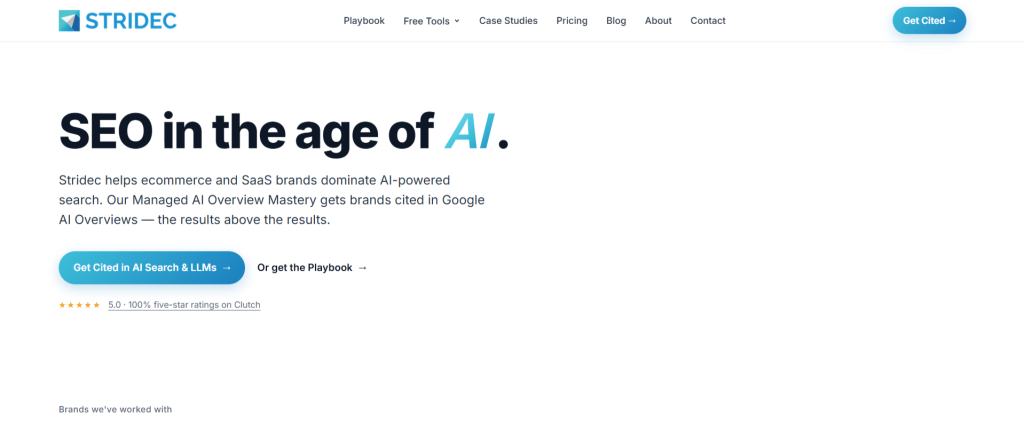
Task: Click Get Cited in AI Search & LLMs
Action: [152, 268]
